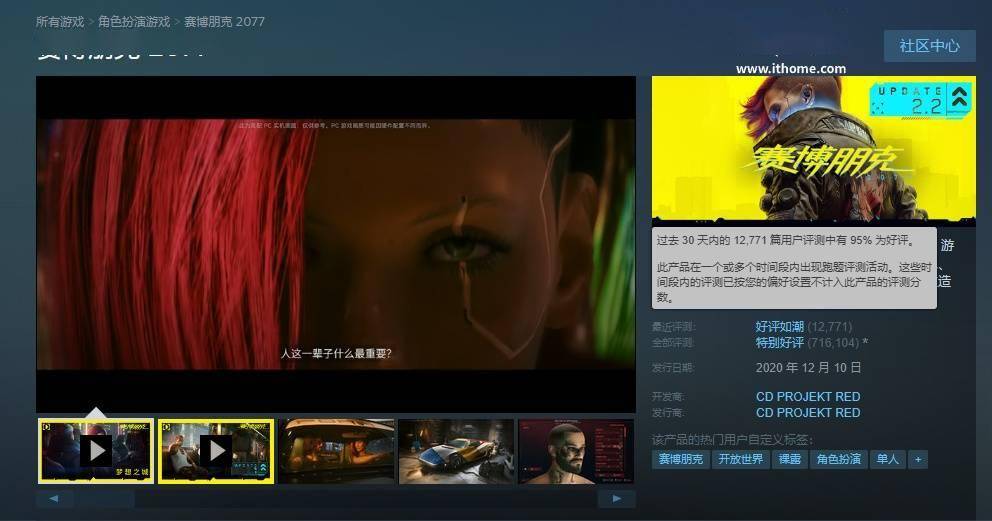The image size is (992, 521).
Task: Click the right arrow of thumbnail strip
Action: (x=617, y=499)
